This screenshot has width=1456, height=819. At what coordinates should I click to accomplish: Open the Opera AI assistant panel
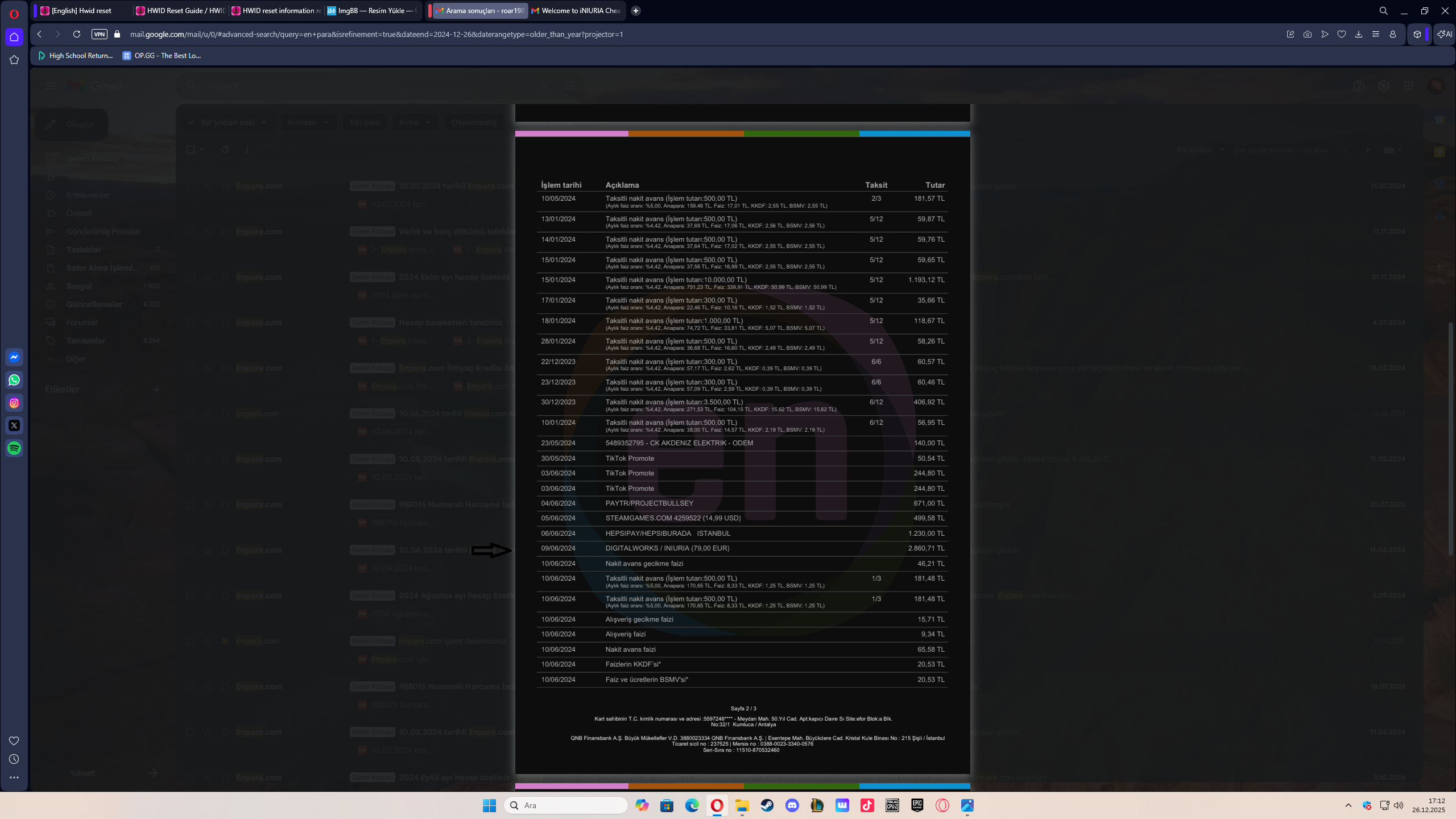1444,34
